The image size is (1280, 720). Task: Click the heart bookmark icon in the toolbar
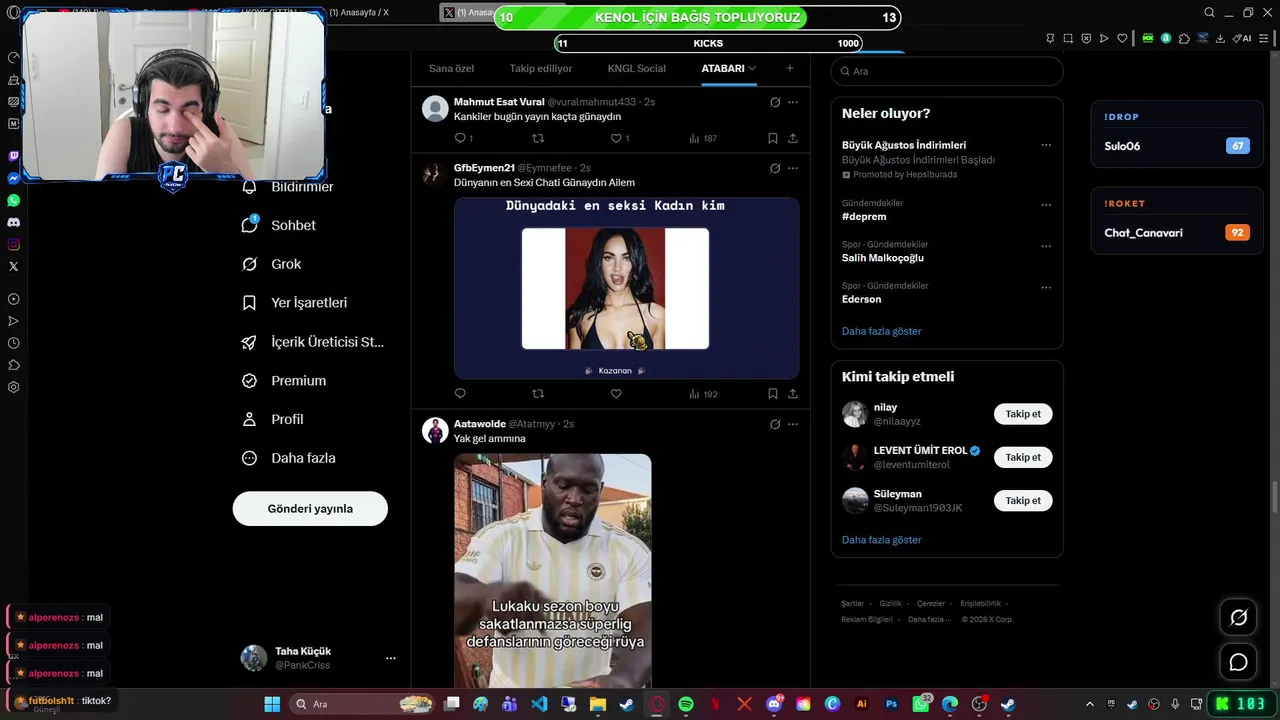[1122, 38]
